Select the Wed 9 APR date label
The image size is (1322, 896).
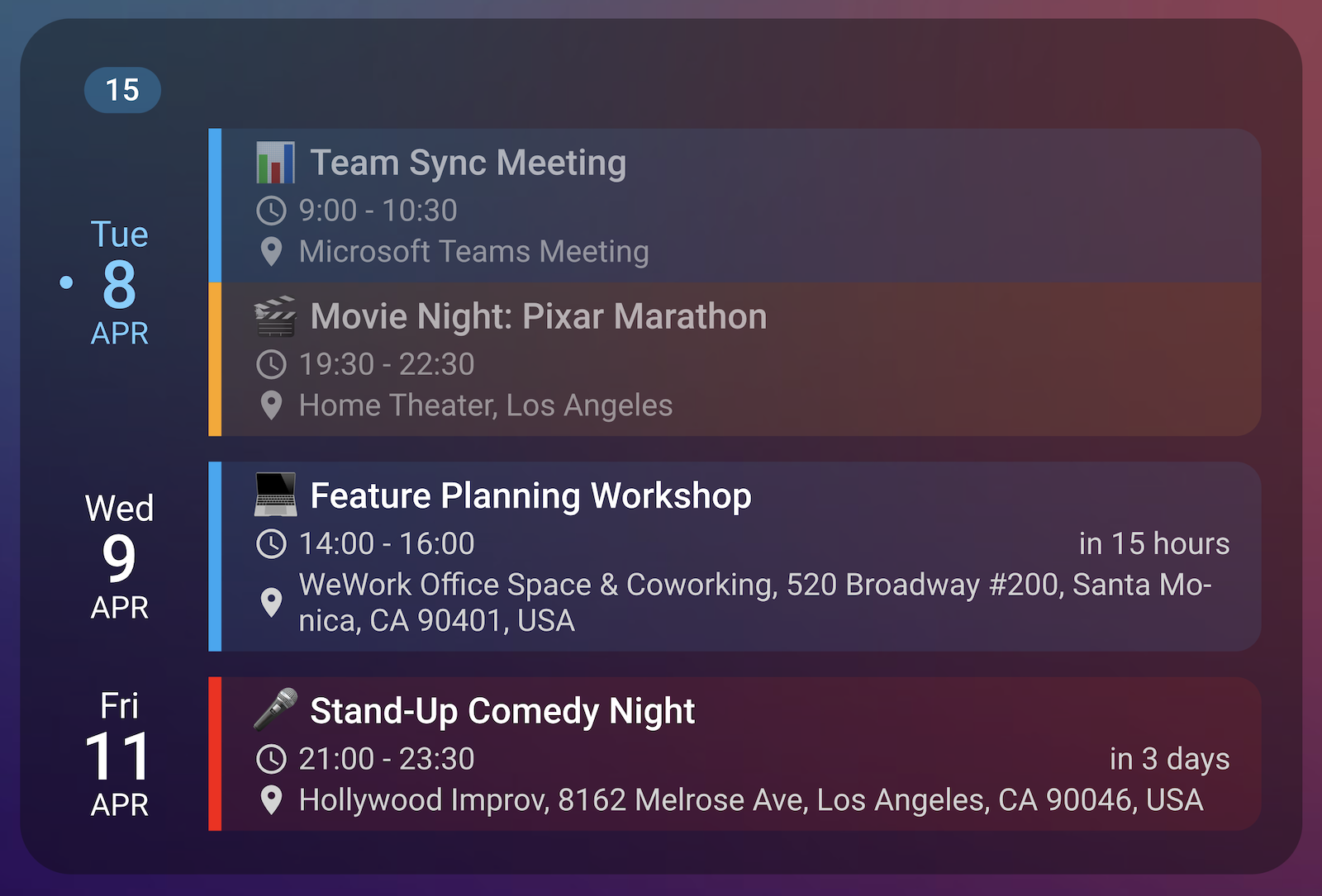[119, 557]
